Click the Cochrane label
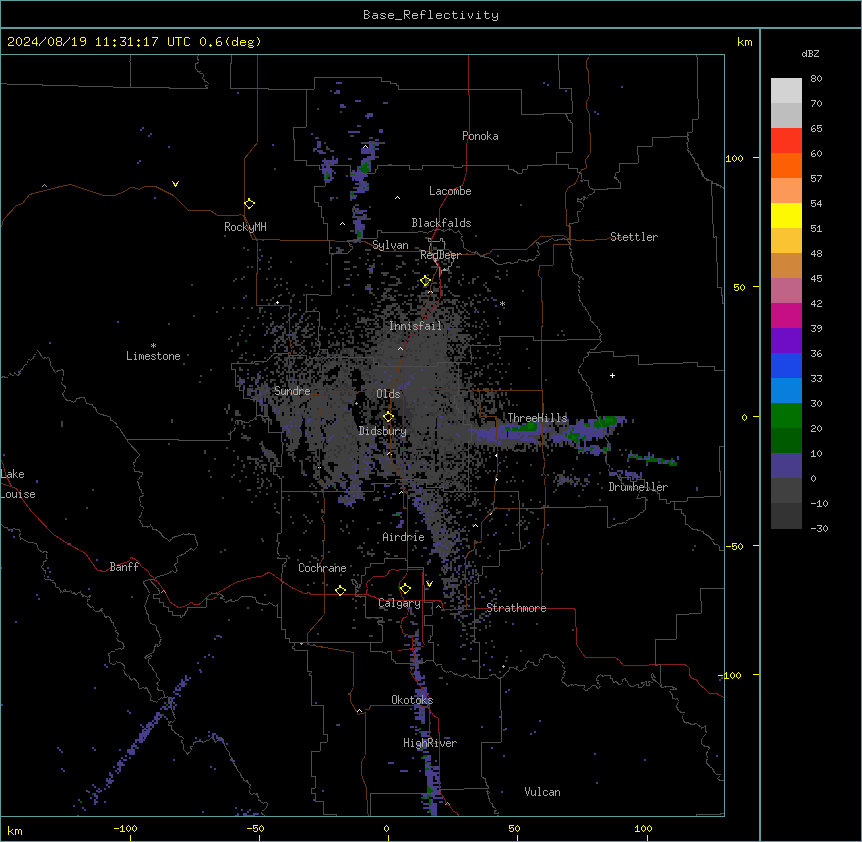The height and width of the screenshot is (842, 862). [x=322, y=568]
